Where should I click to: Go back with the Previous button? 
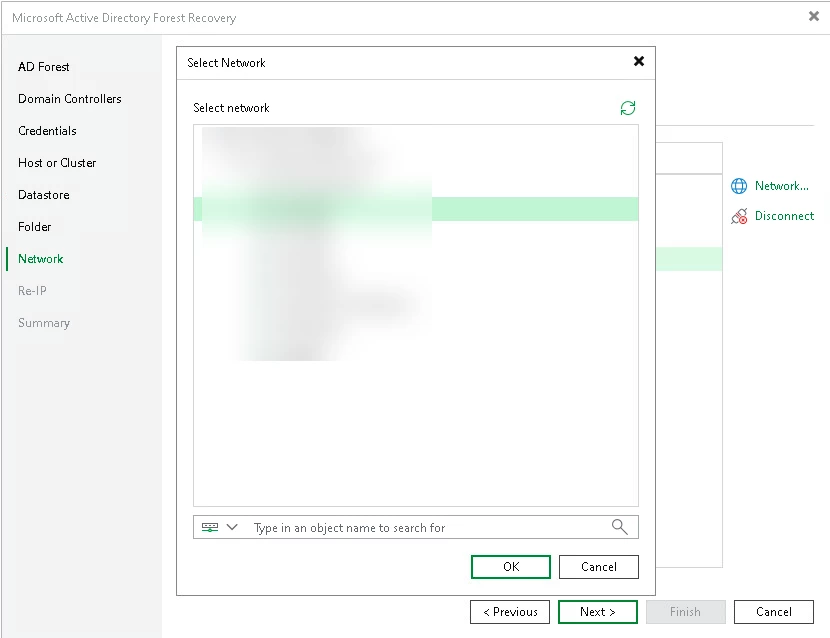pos(510,612)
